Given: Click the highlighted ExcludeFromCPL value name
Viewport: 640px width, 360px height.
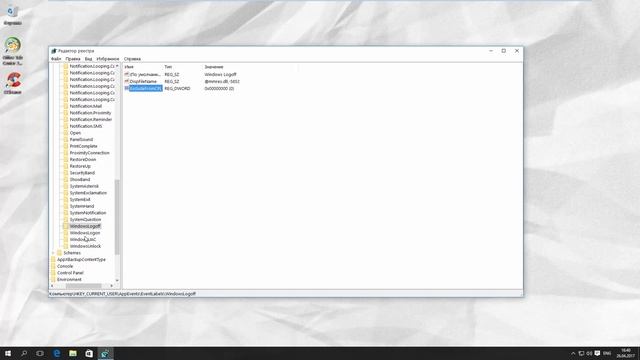Looking at the screenshot, I should click(x=146, y=88).
